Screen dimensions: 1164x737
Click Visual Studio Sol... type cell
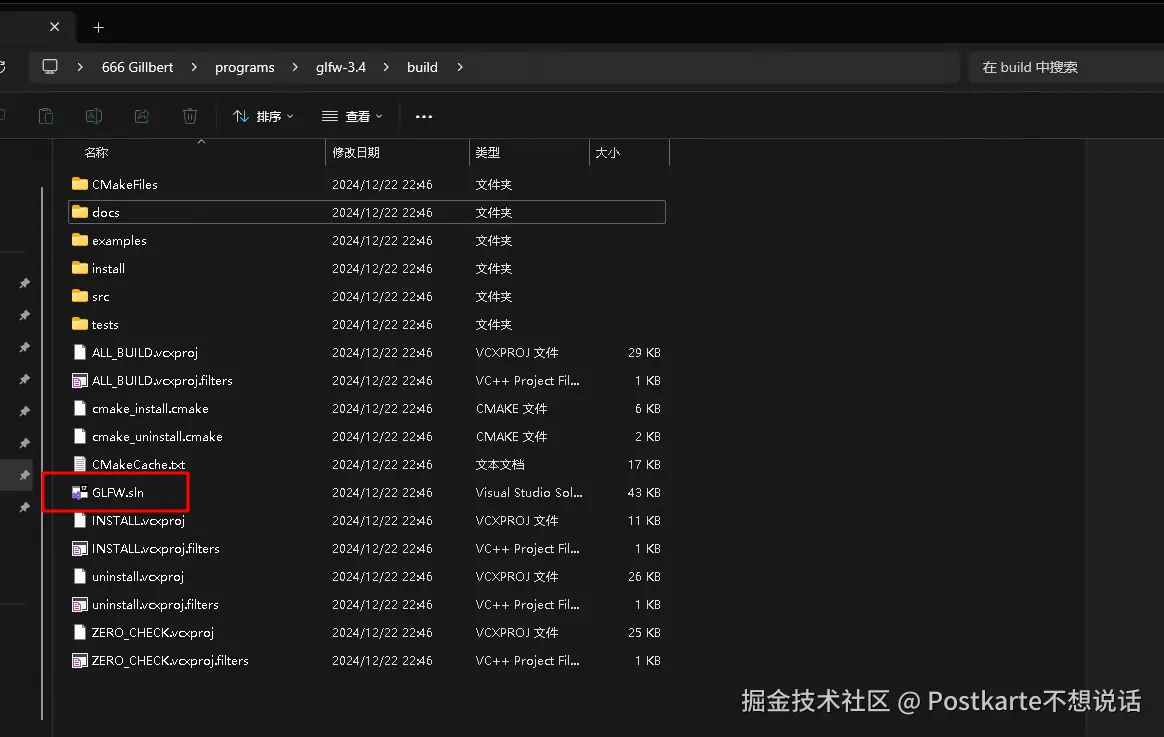pos(529,492)
